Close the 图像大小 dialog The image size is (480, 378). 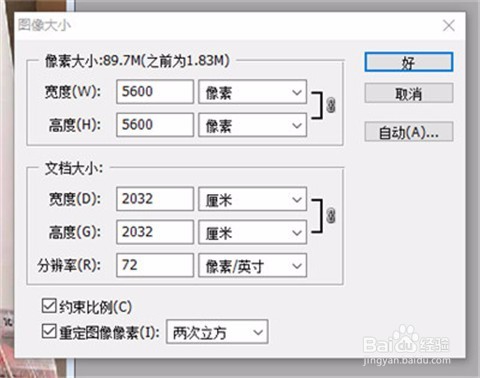449,25
